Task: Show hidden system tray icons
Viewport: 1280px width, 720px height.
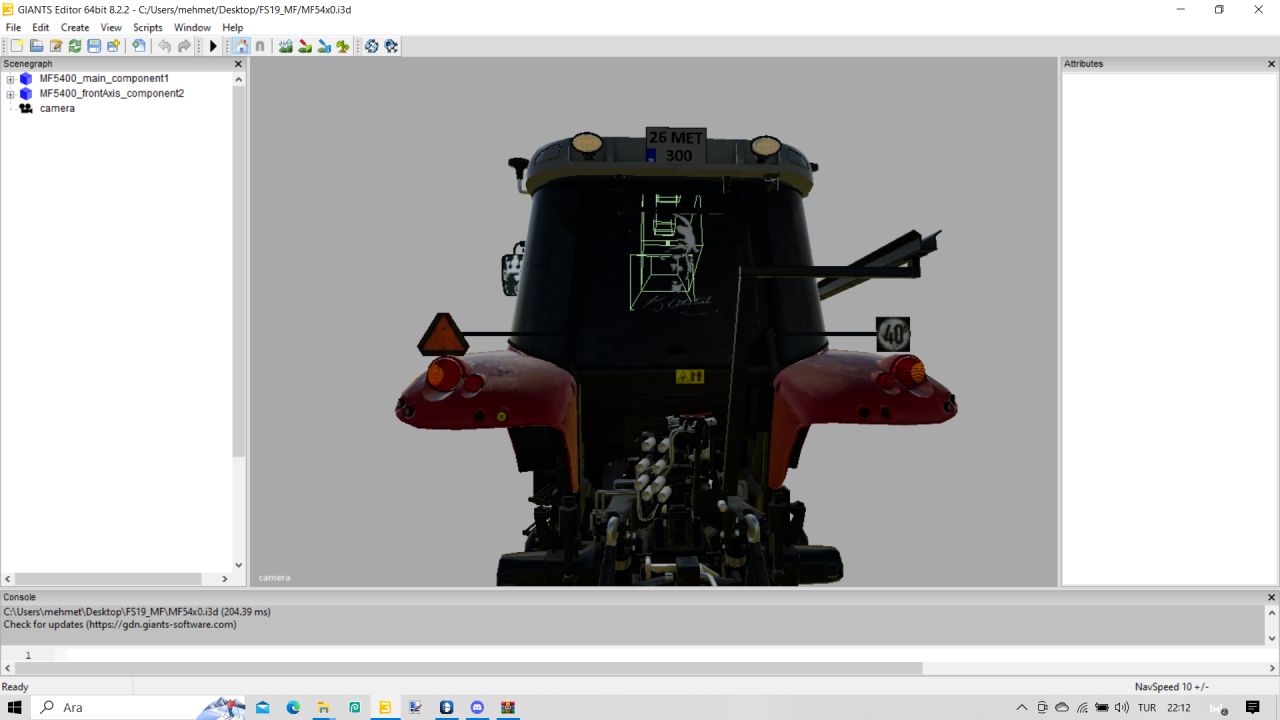Action: (1022, 708)
